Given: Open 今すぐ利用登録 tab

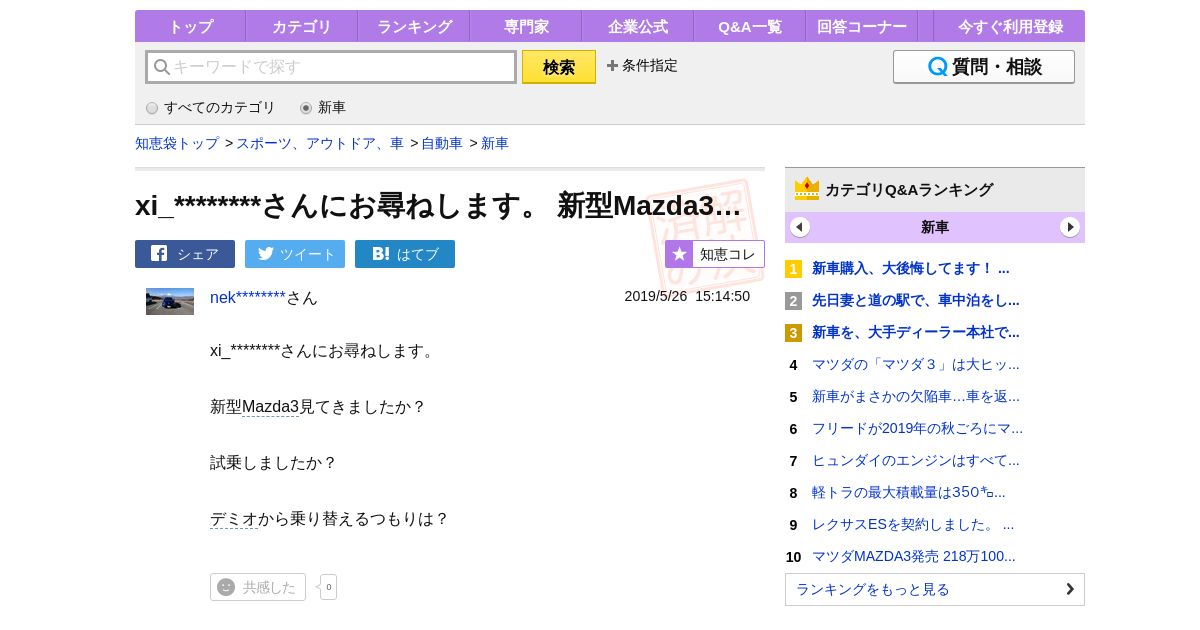Looking at the screenshot, I should (1010, 27).
